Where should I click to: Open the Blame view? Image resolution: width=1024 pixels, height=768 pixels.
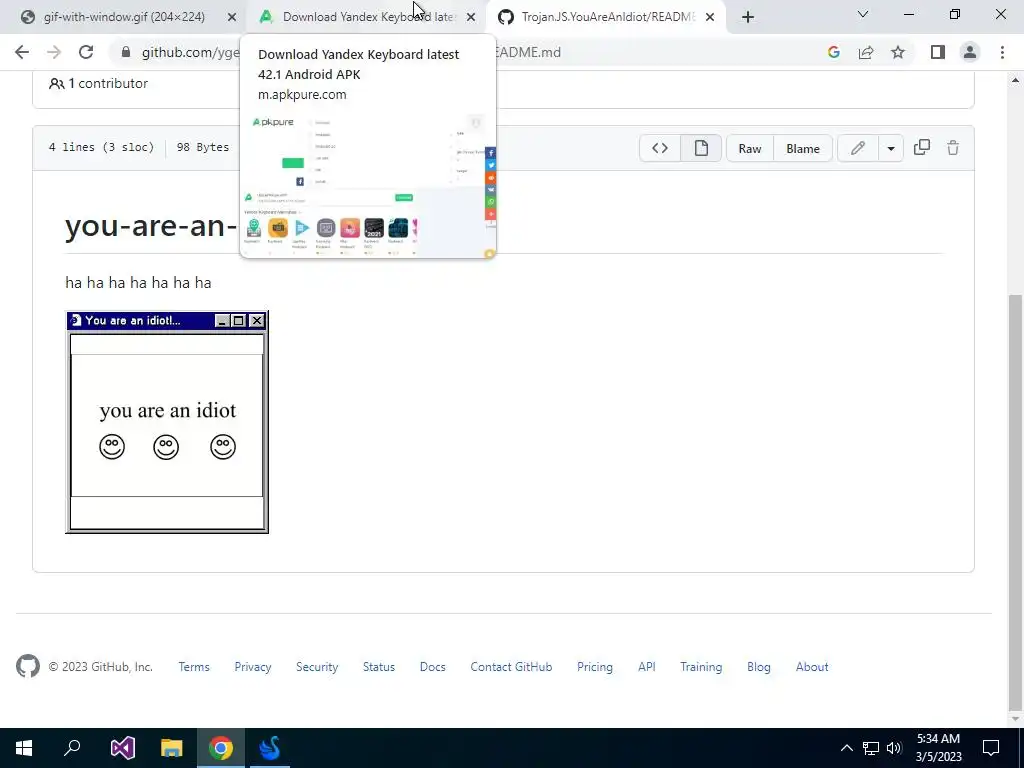[803, 148]
